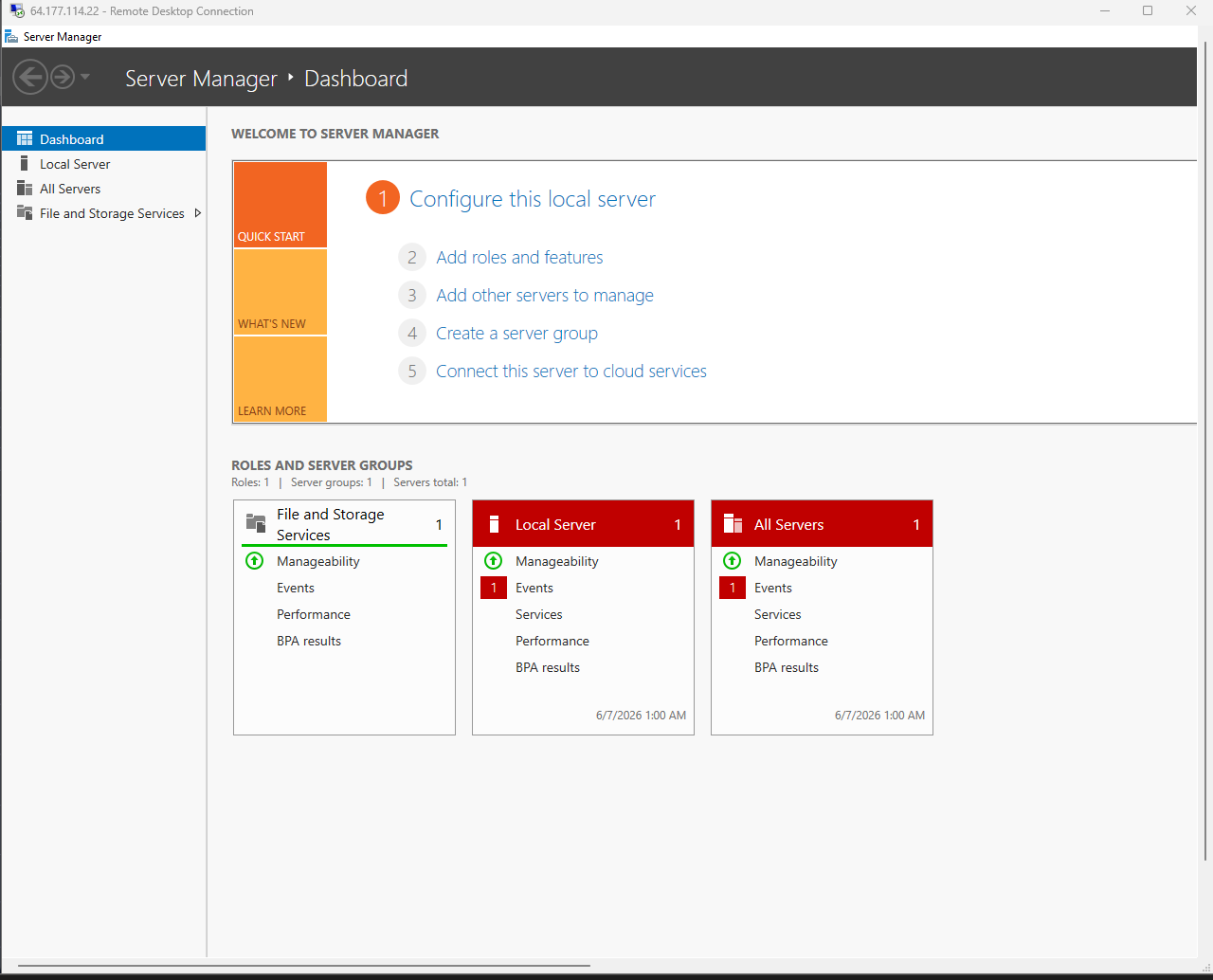Open Manageability in File and Storage Services tile
1213x980 pixels.
click(318, 561)
